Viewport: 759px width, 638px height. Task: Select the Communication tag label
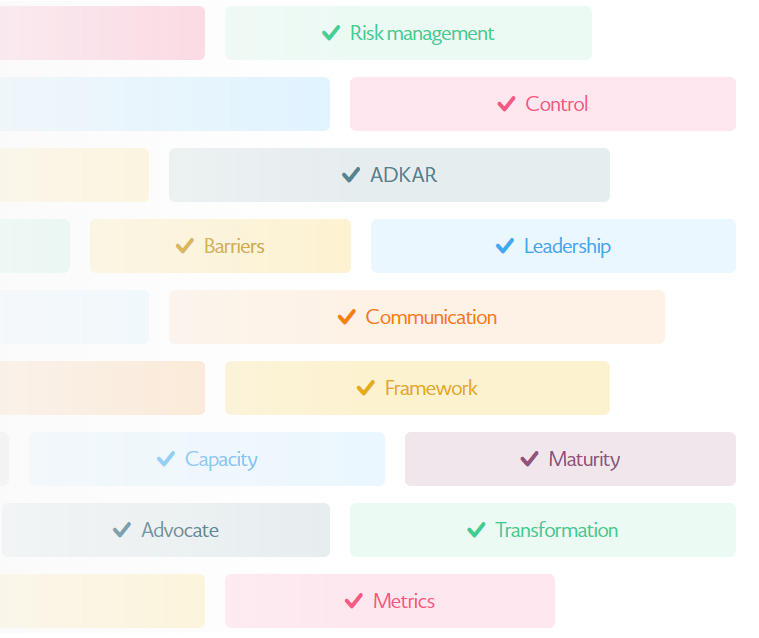[431, 317]
